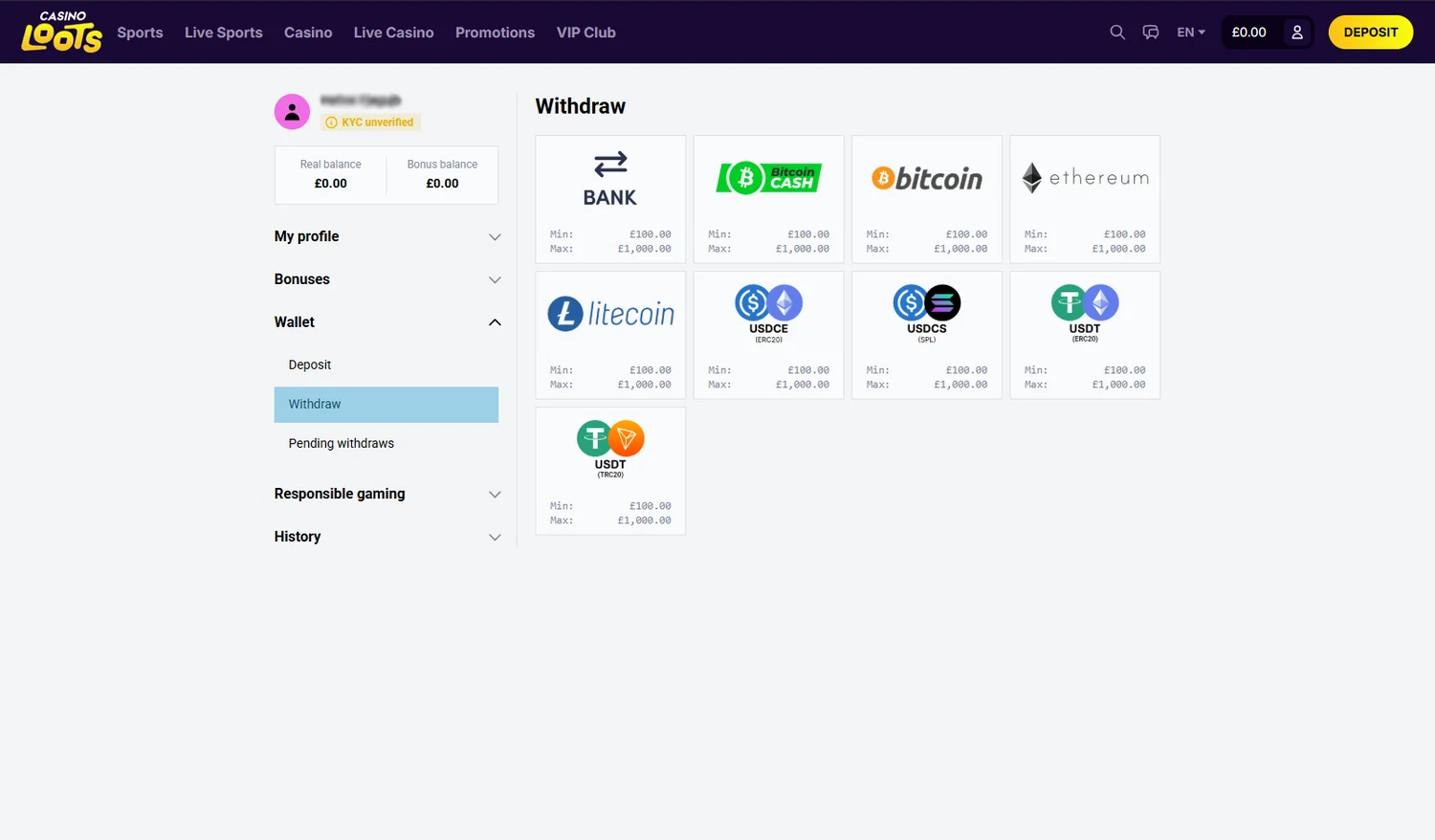Select USDT (ERC20) withdrawal method
Screen dimensions: 1435x840
[1085, 335]
